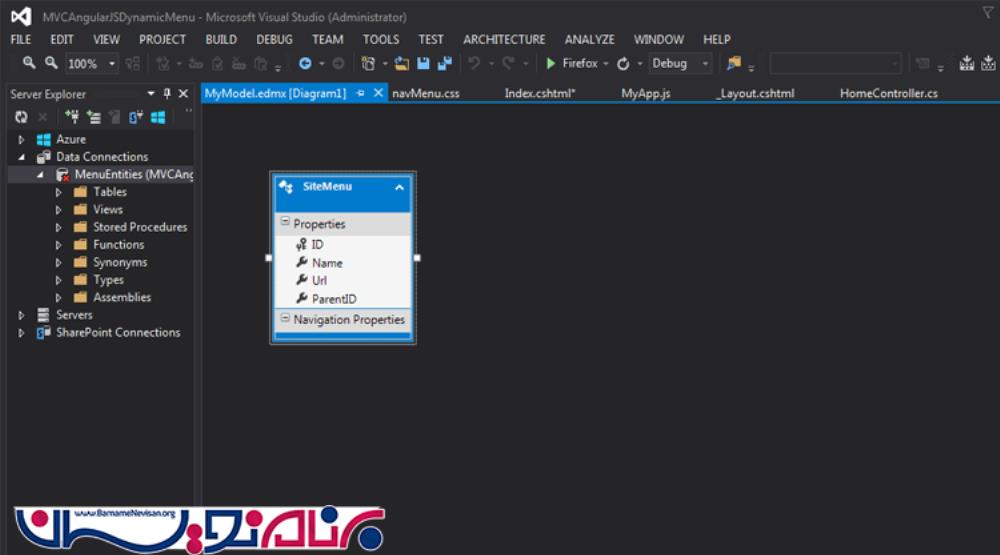Collapse the Navigation Properties section
The image size is (1000, 555).
(x=285, y=318)
